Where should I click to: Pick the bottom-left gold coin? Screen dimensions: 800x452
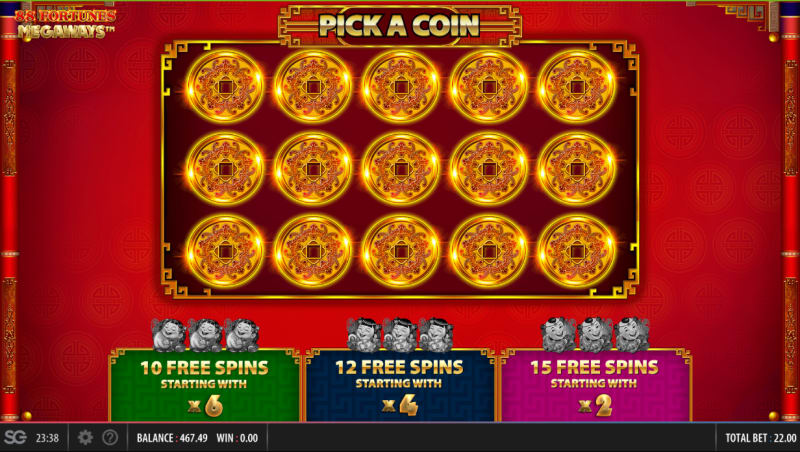tap(225, 251)
